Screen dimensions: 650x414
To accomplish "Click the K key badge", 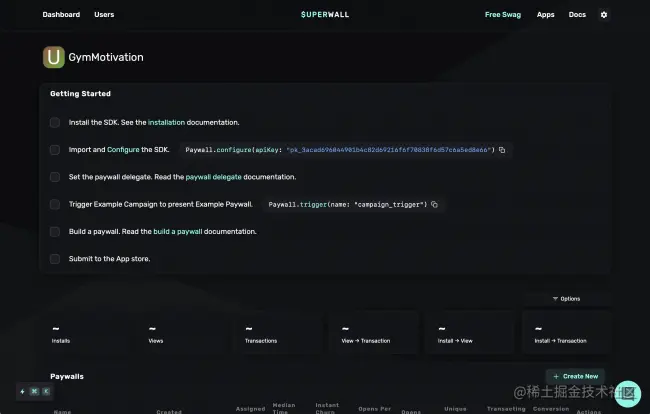I will coord(46,392).
